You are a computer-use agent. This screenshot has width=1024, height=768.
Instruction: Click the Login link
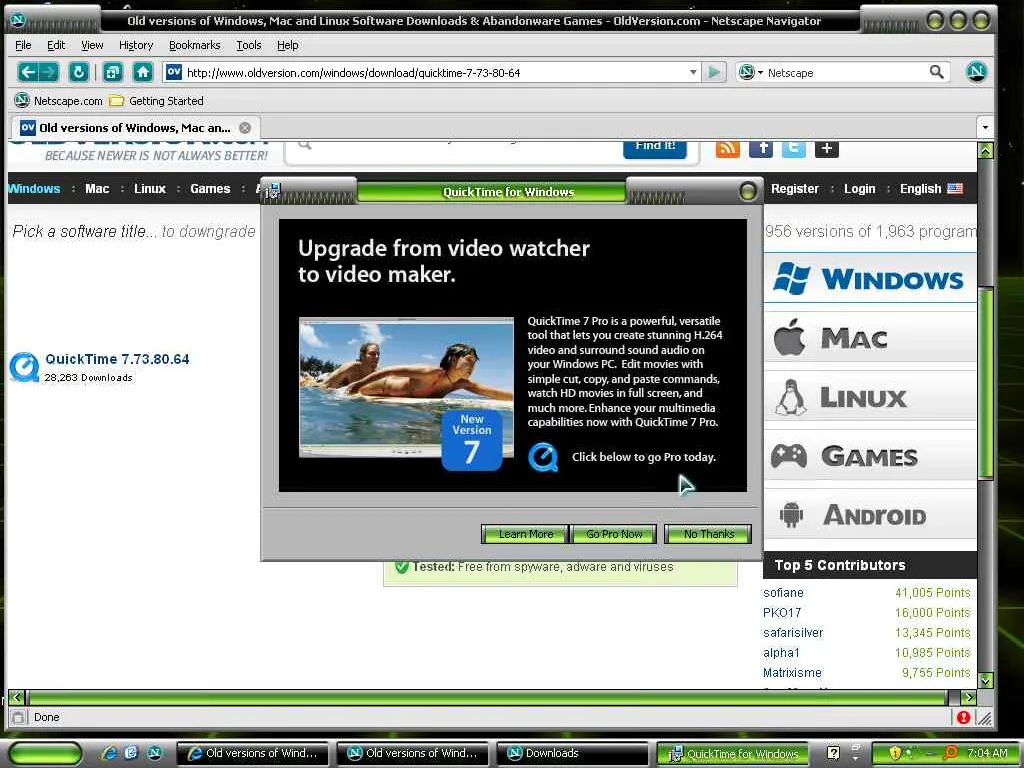[859, 189]
